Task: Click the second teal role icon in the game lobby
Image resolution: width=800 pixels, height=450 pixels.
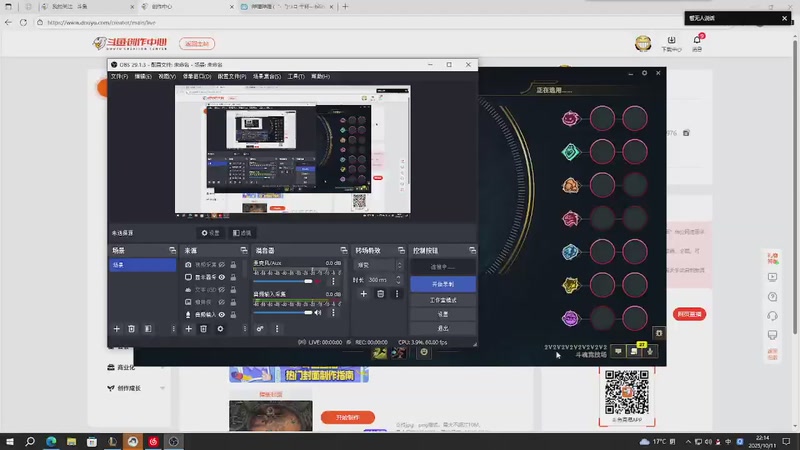Action: 570,152
